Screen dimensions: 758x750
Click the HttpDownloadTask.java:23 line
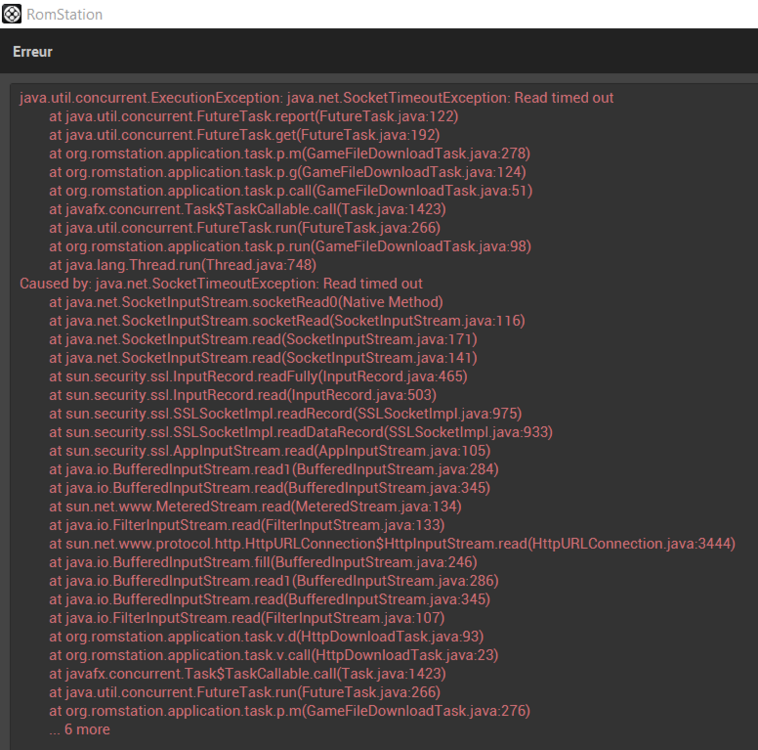274,655
